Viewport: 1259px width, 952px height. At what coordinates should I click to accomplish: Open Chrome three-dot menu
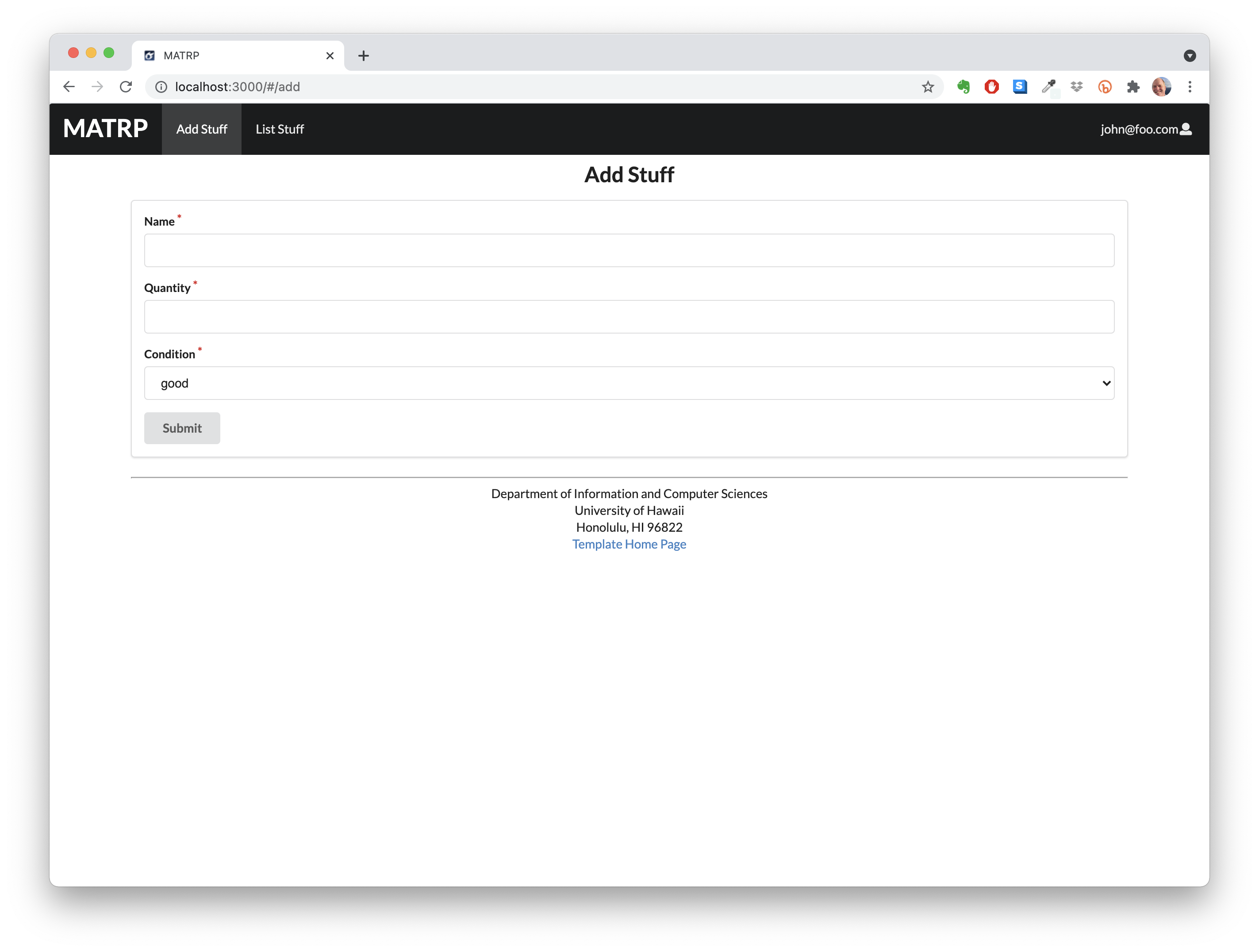point(1190,87)
